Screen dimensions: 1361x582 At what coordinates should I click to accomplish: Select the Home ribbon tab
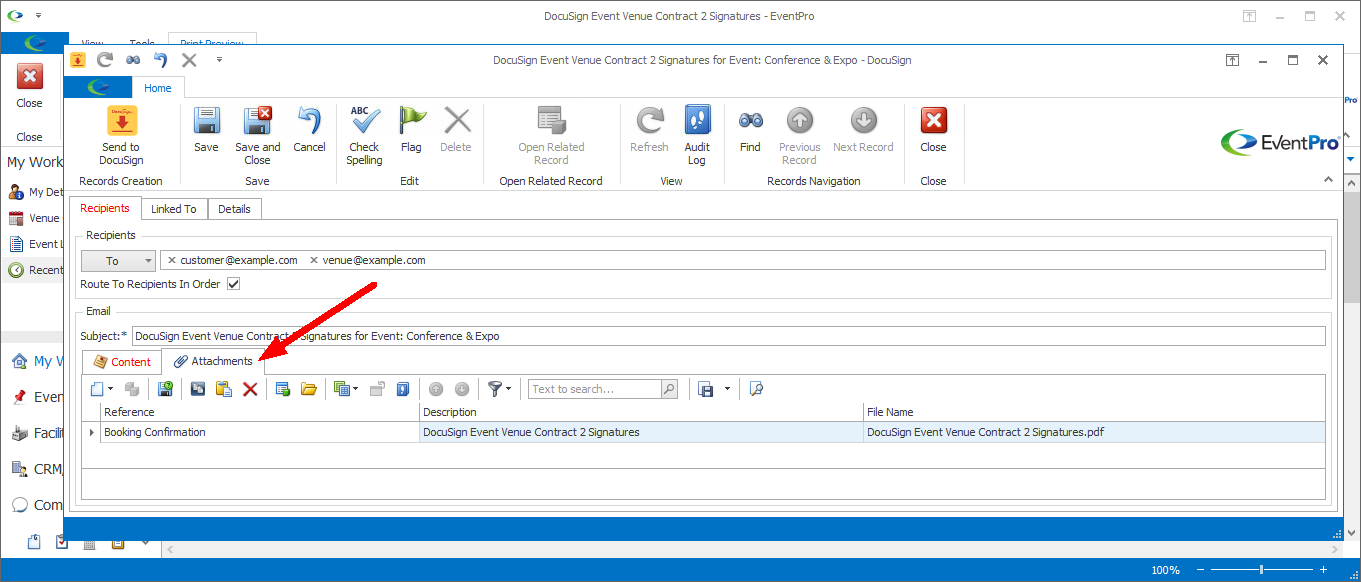(x=158, y=88)
